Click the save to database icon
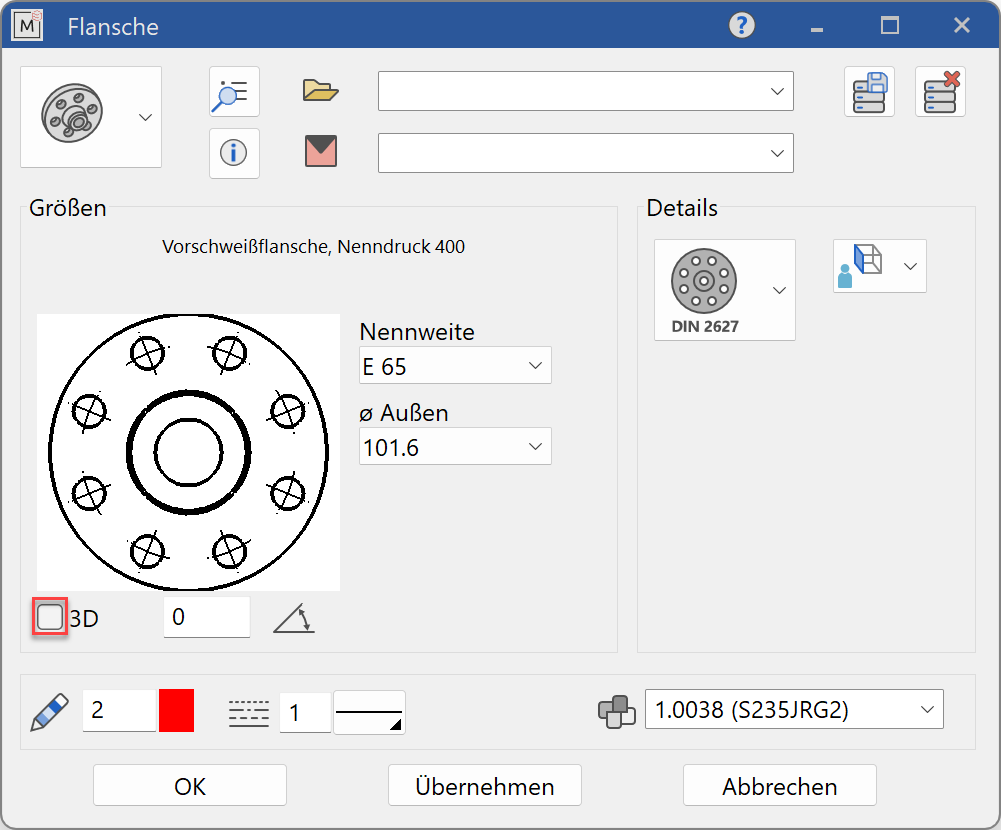1001x830 pixels. click(869, 91)
